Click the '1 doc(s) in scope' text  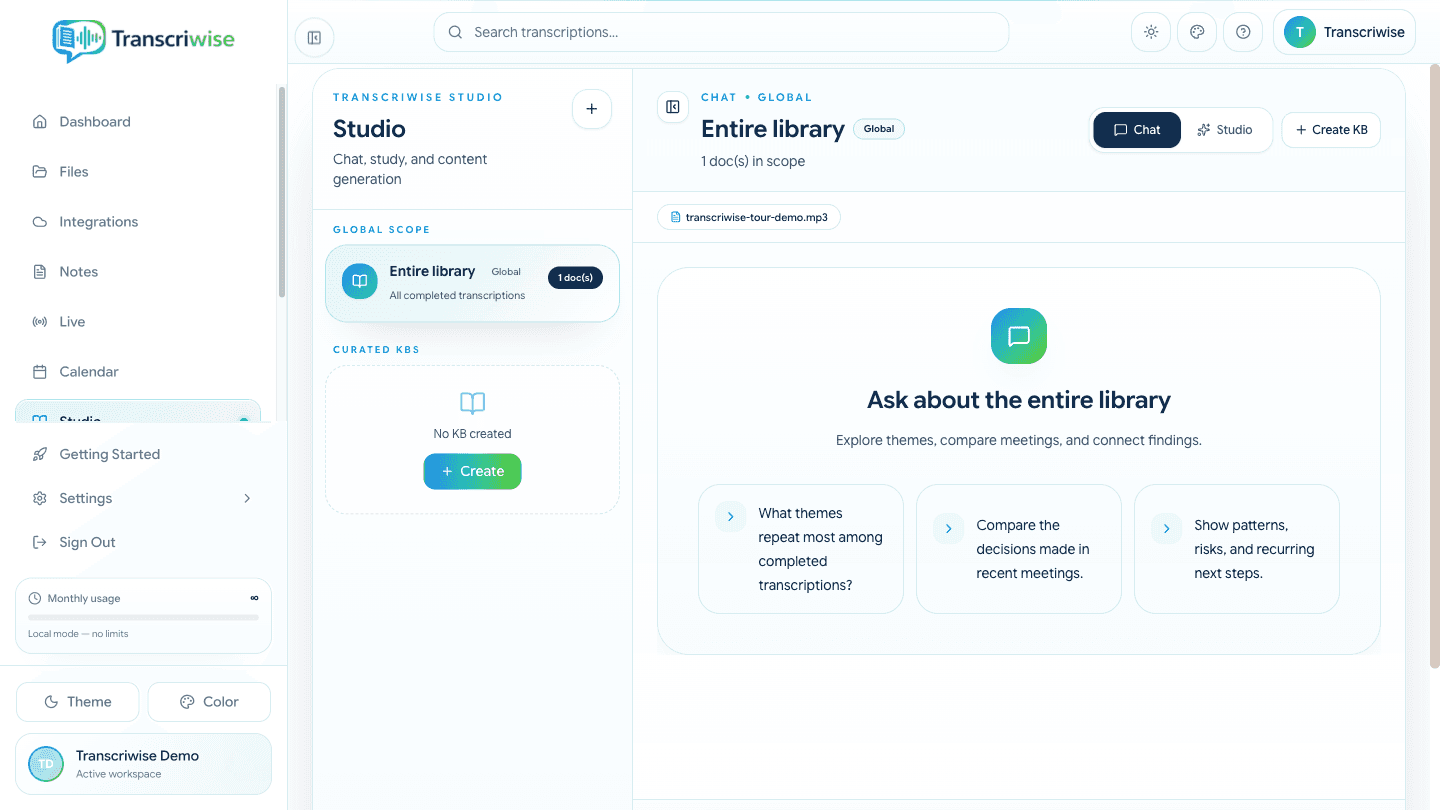coord(753,161)
